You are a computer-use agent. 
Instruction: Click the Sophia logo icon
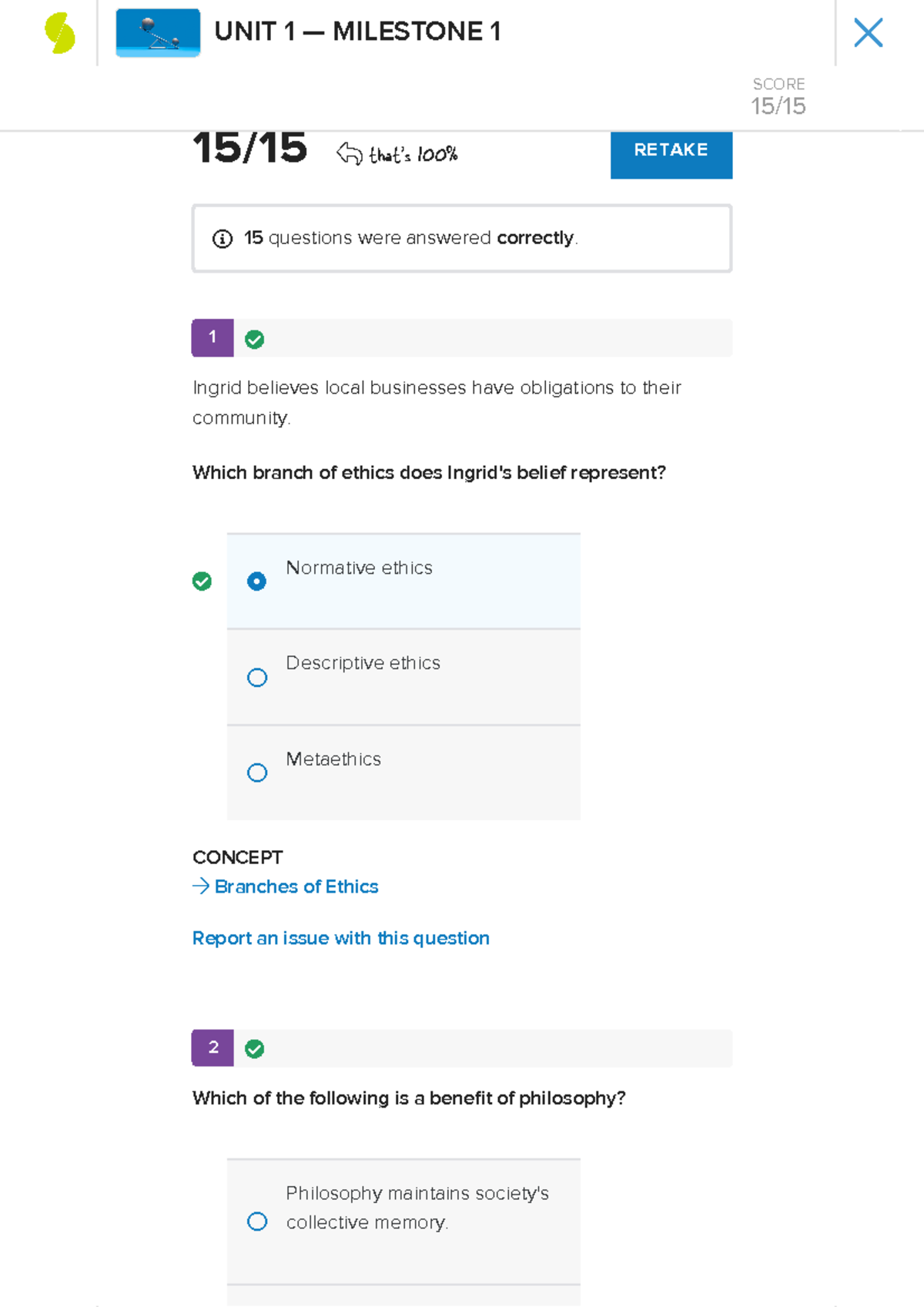(58, 32)
